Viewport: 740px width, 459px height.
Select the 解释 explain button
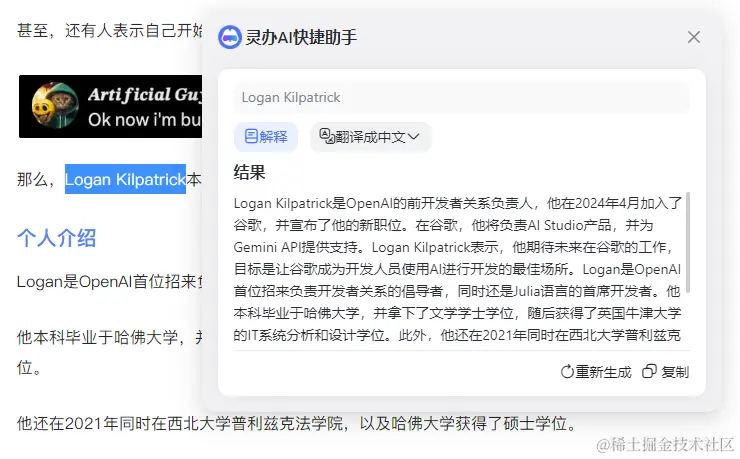[x=266, y=137]
